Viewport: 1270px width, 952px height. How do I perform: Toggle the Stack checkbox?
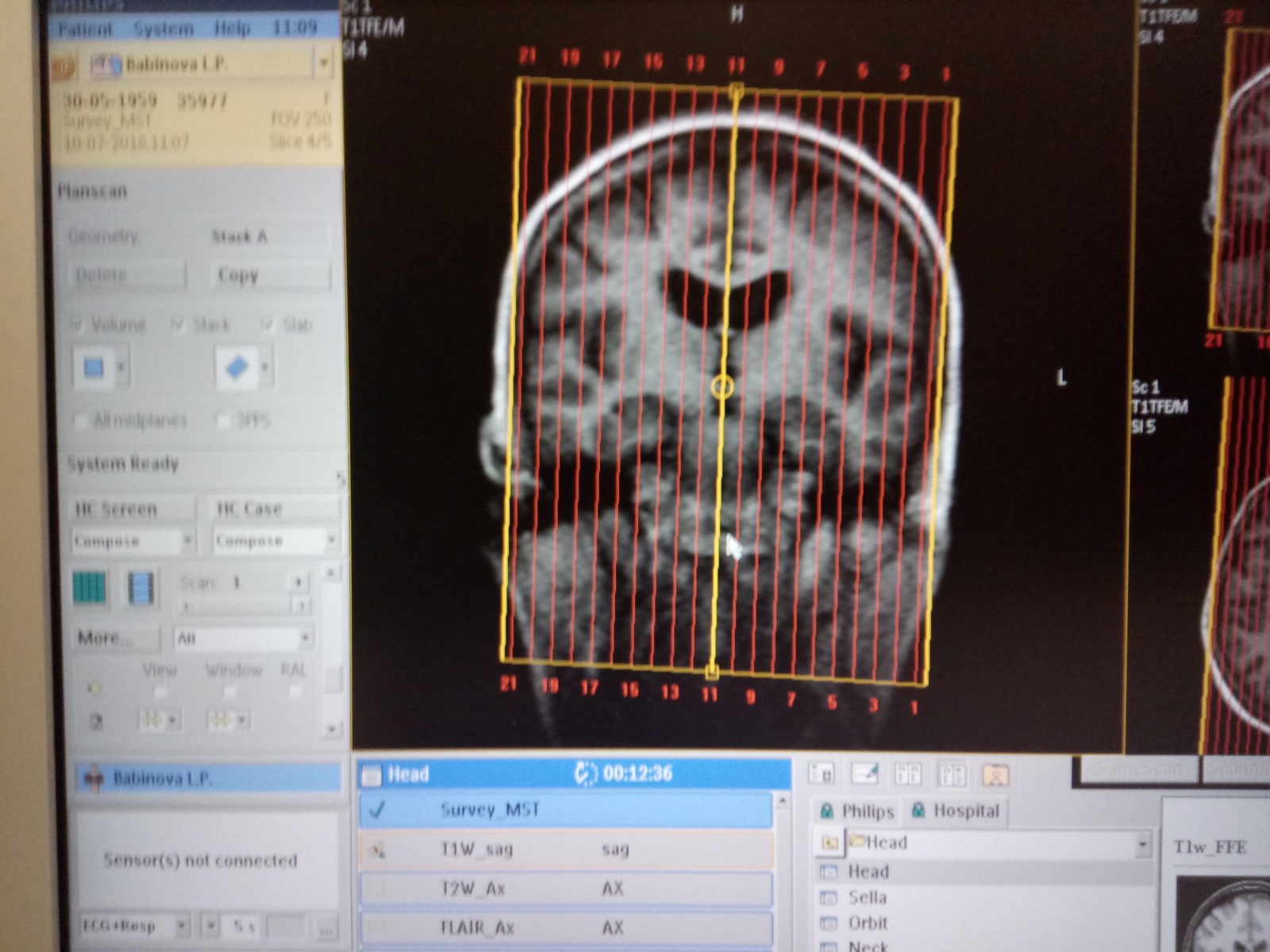coord(178,324)
